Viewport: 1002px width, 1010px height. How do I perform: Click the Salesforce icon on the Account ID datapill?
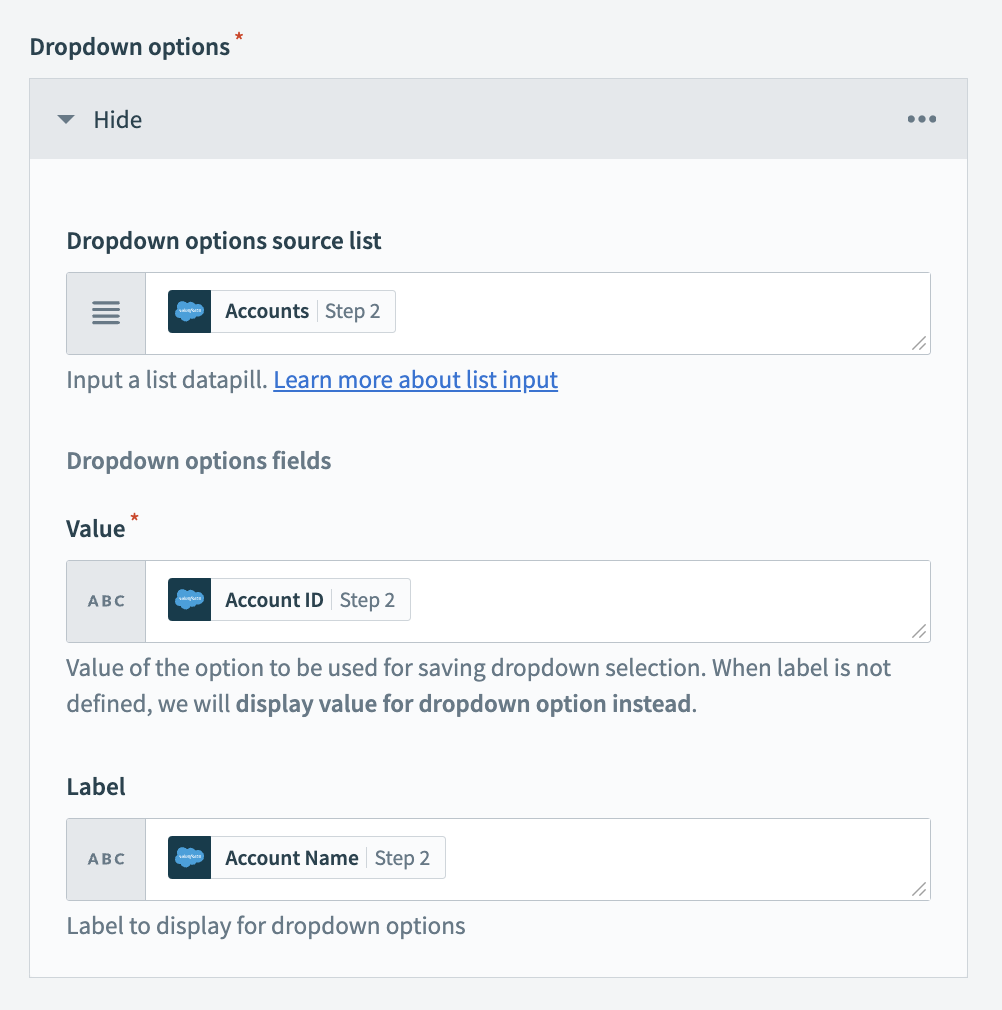coord(189,599)
